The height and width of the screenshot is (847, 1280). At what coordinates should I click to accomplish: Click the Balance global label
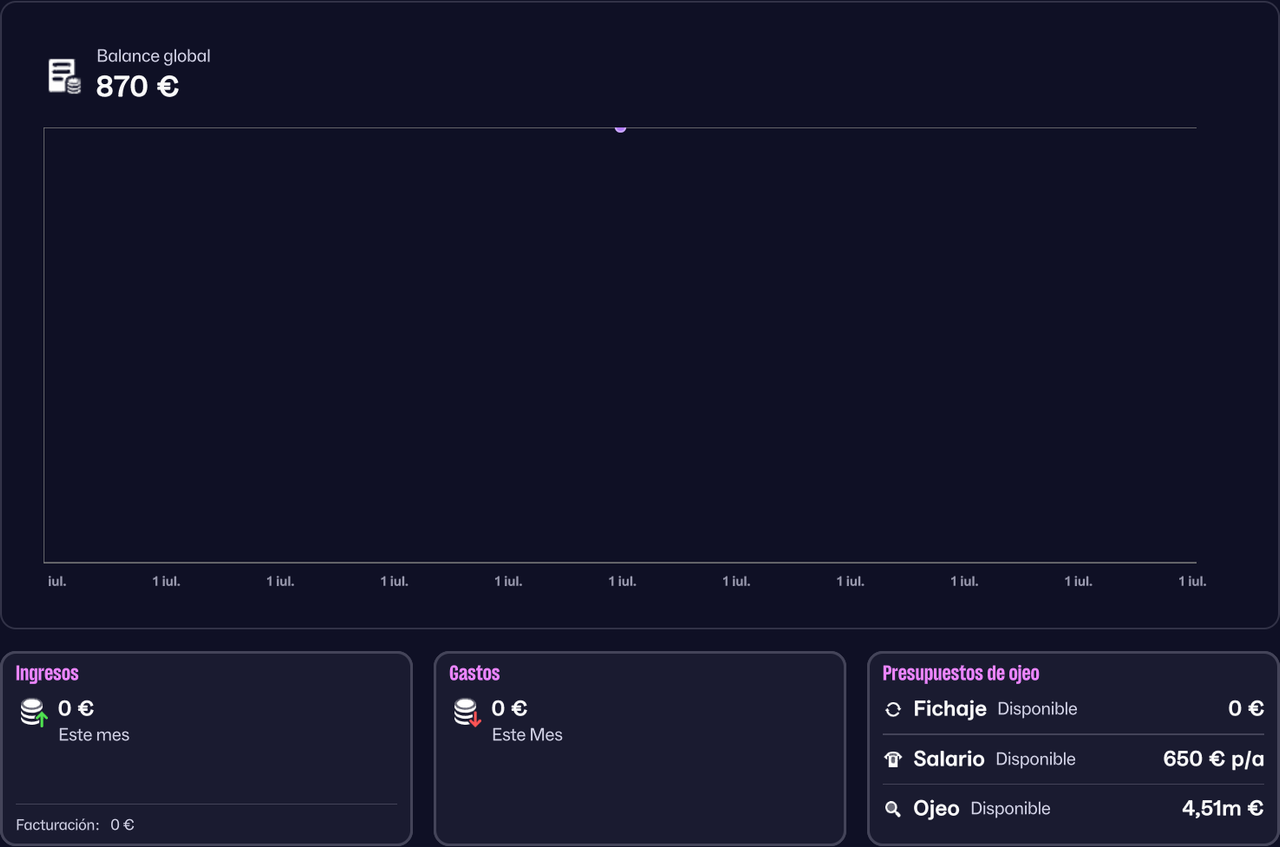pos(153,56)
